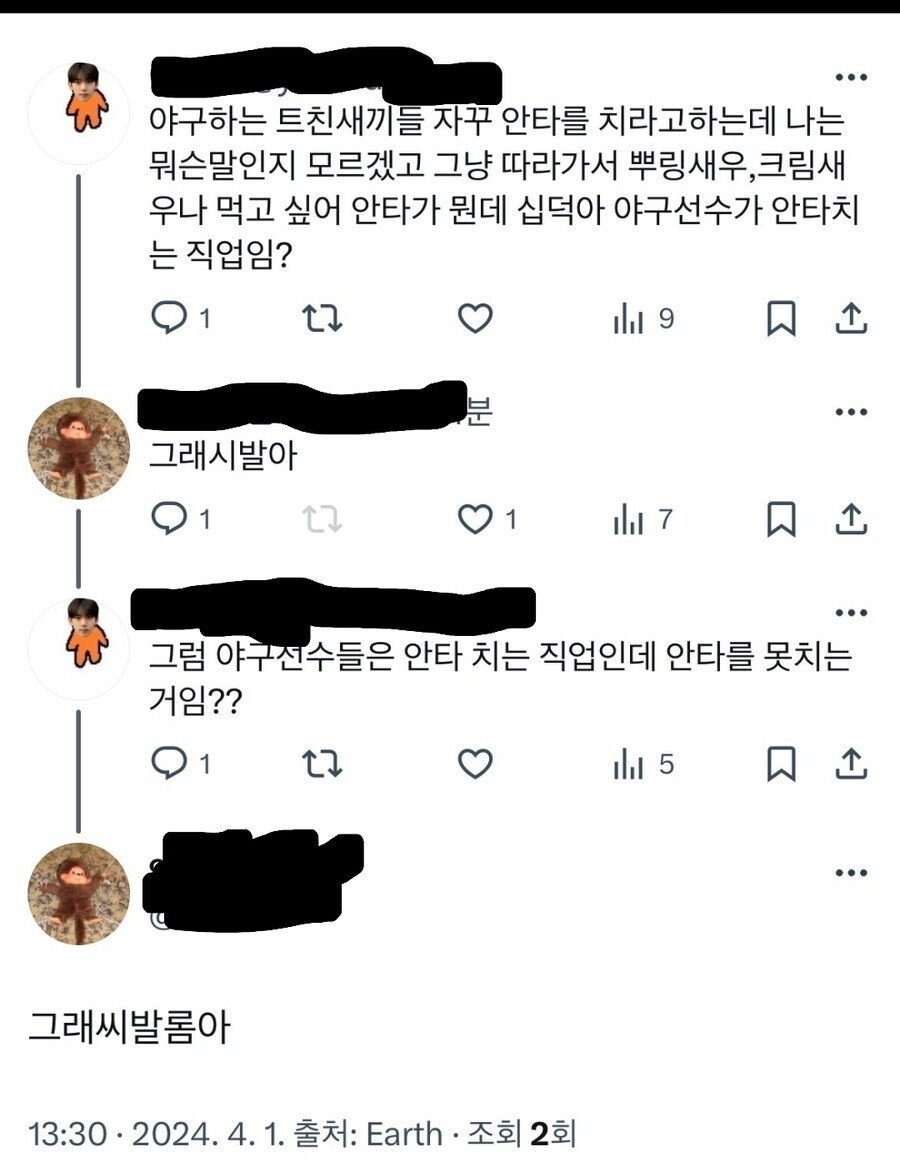900x1172 pixels.
Task: Share the 그래시발아 tweet
Action: pos(849,519)
